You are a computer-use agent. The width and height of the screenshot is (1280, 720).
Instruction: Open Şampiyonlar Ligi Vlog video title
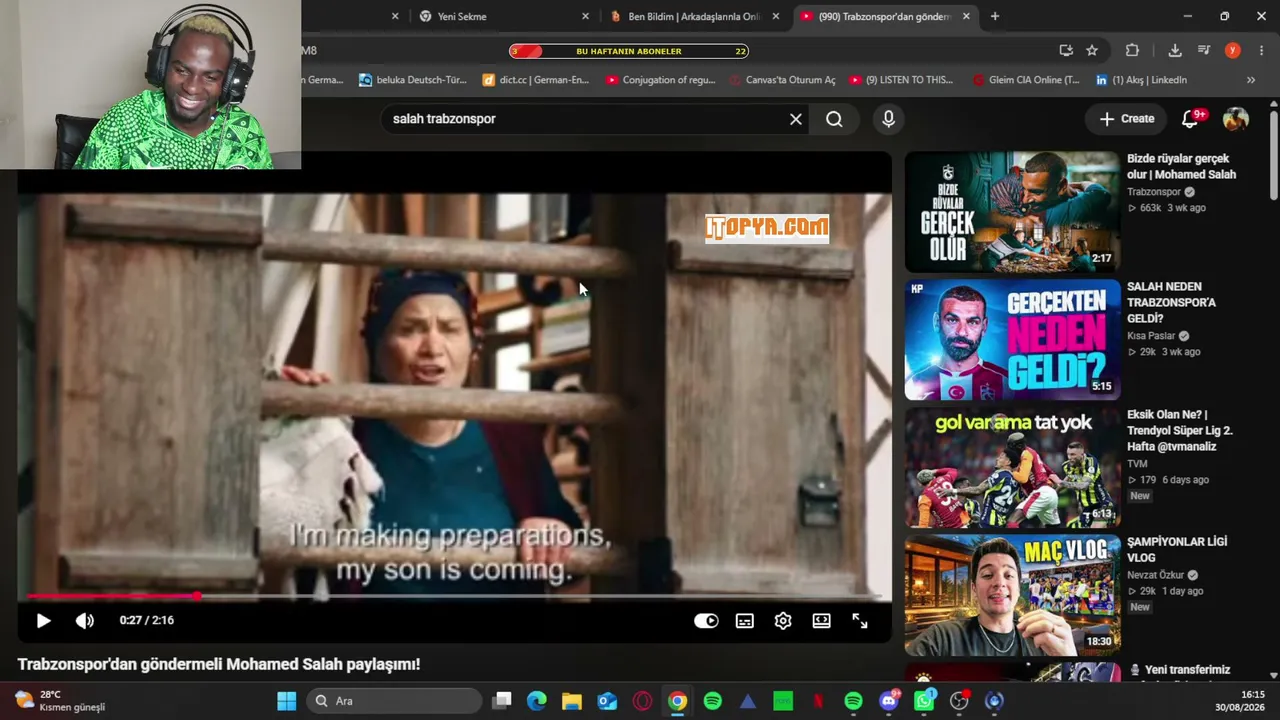1177,550
